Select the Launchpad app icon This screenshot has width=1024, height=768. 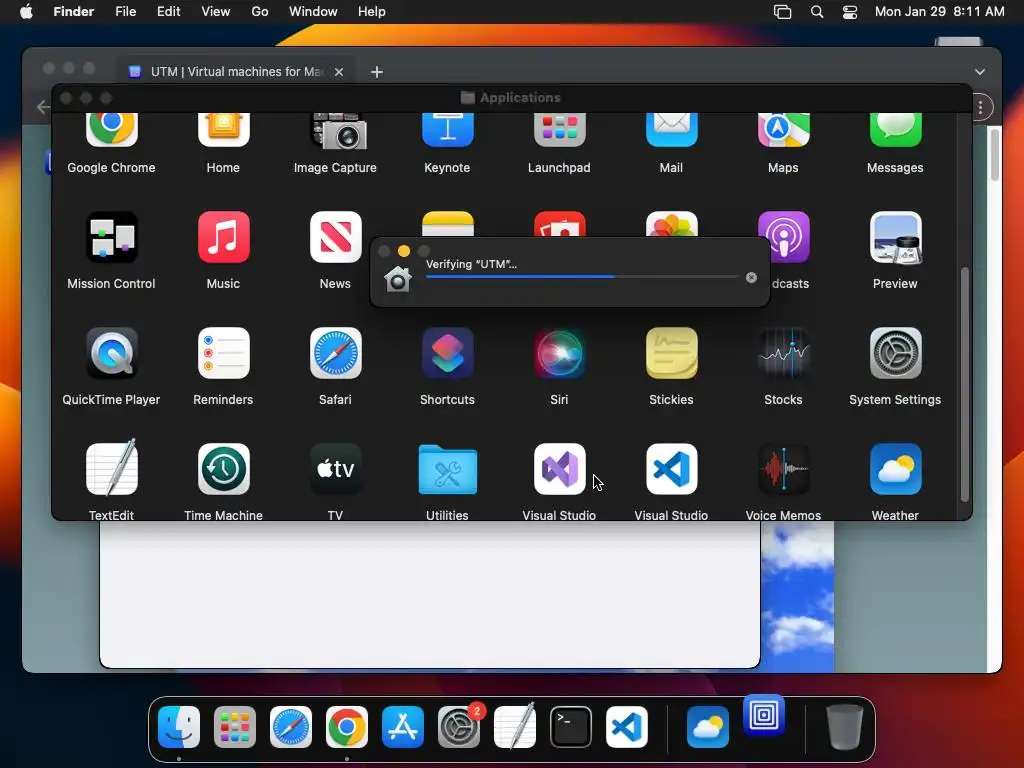pos(560,131)
